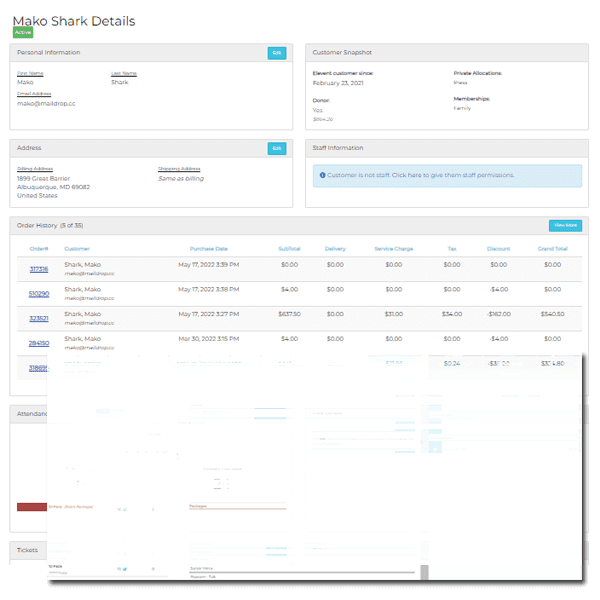
Task: Select billing address line '1899 Great Barrier'
Action: 43,179
